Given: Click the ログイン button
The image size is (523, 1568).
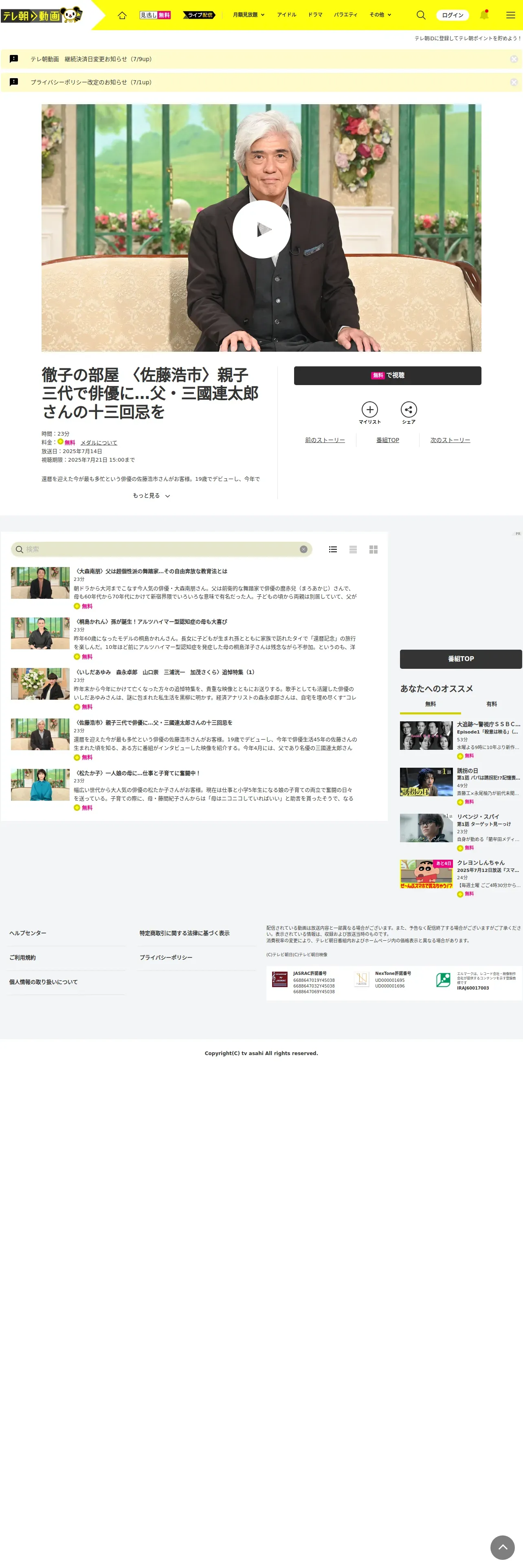Looking at the screenshot, I should tap(453, 15).
